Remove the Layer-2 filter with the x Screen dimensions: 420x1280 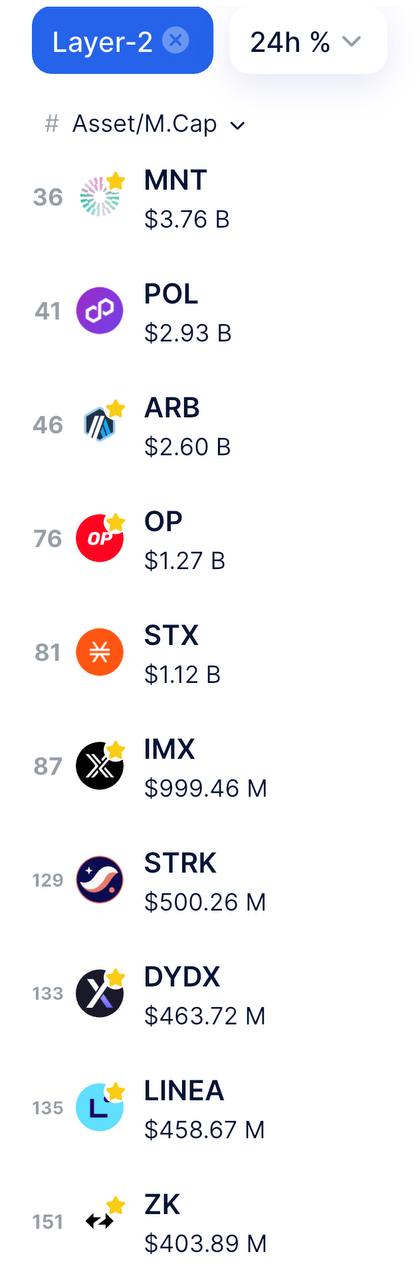[x=176, y=40]
